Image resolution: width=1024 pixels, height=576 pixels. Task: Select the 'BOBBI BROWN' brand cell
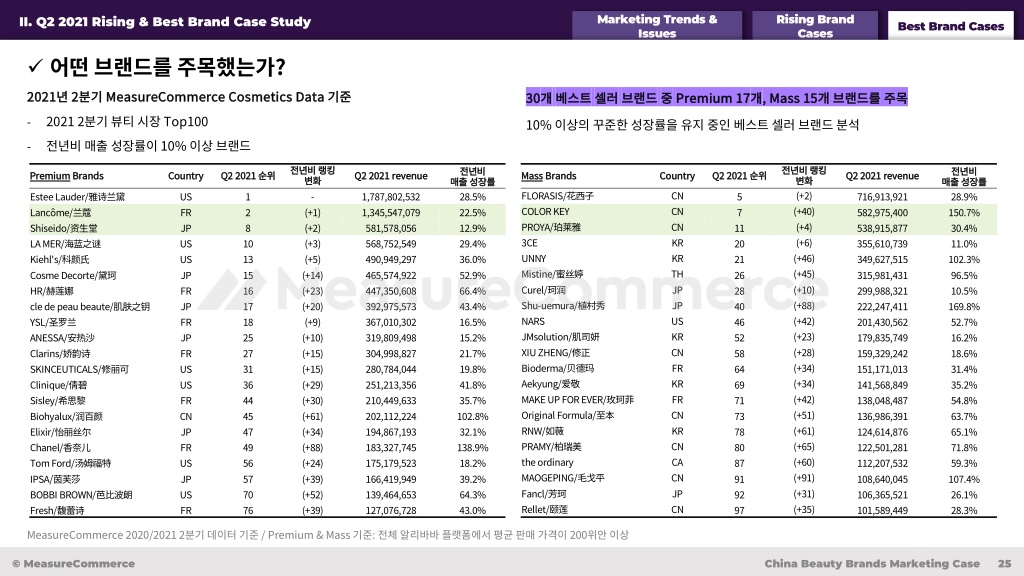coord(81,494)
